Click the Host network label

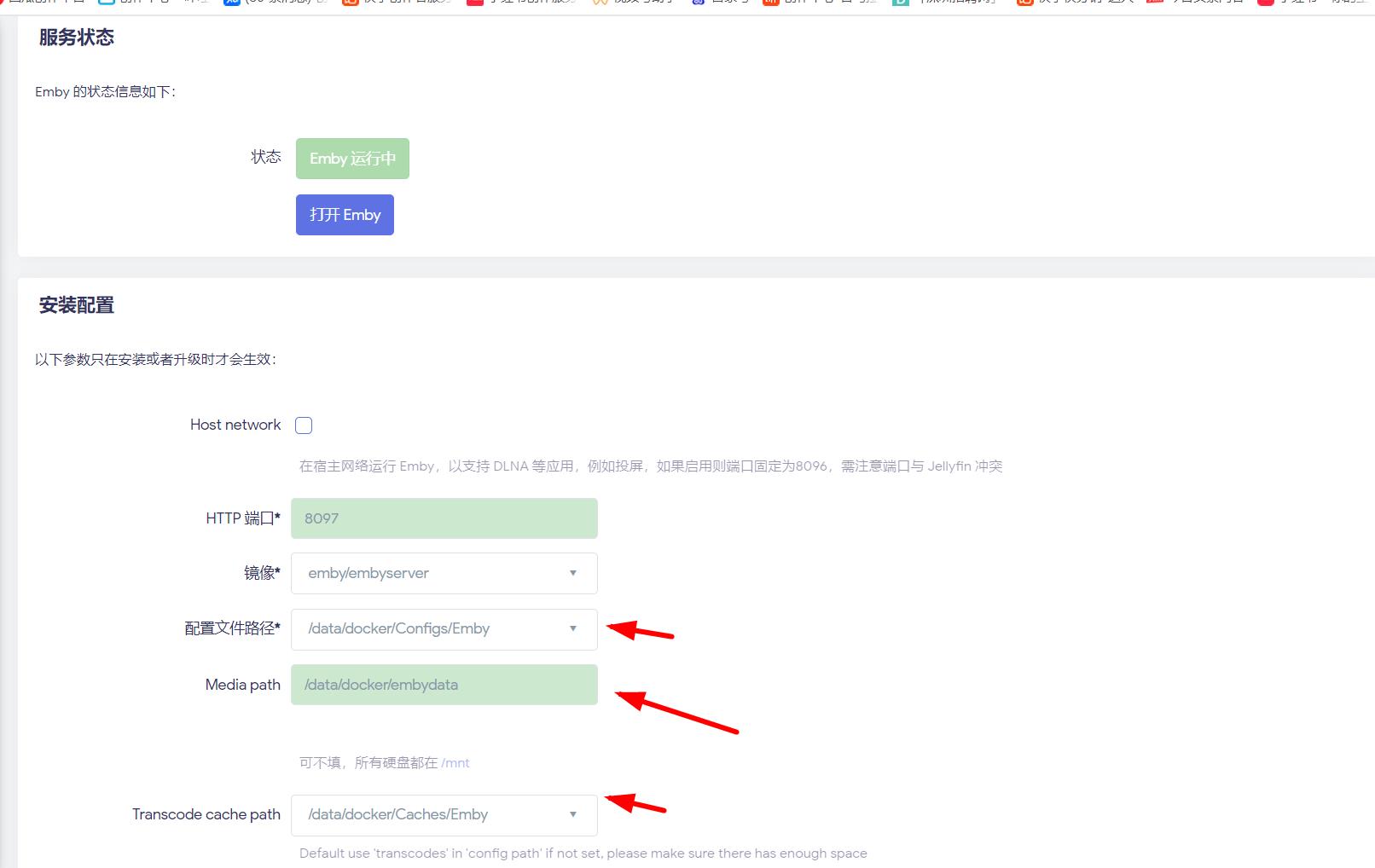[235, 425]
